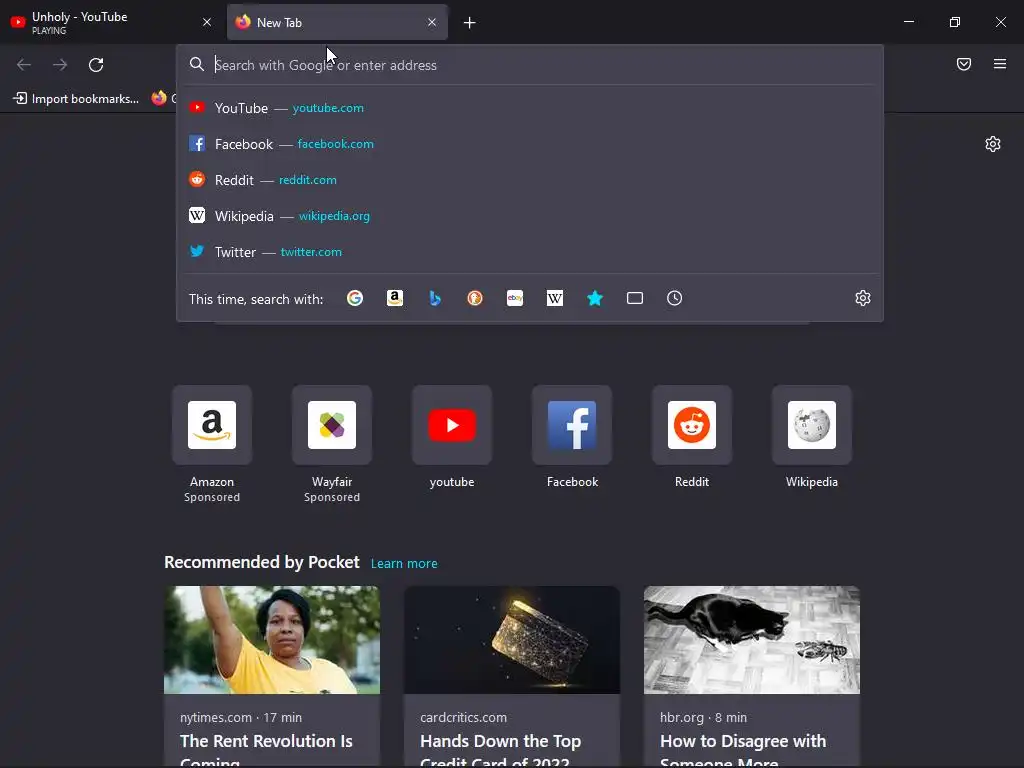Choose Twitter twitter.com suggestion
The image size is (1024, 768).
[x=530, y=251]
